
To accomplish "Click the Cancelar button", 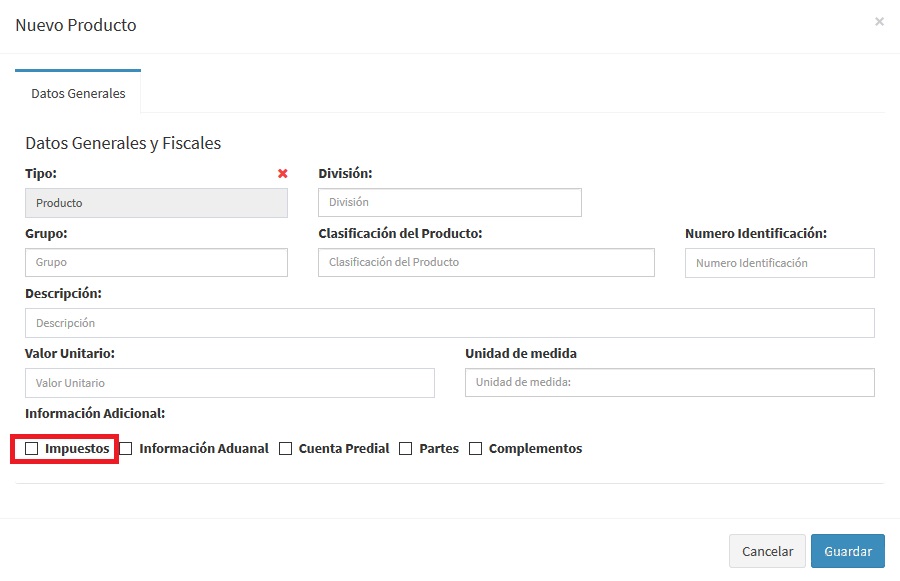I will click(x=767, y=551).
